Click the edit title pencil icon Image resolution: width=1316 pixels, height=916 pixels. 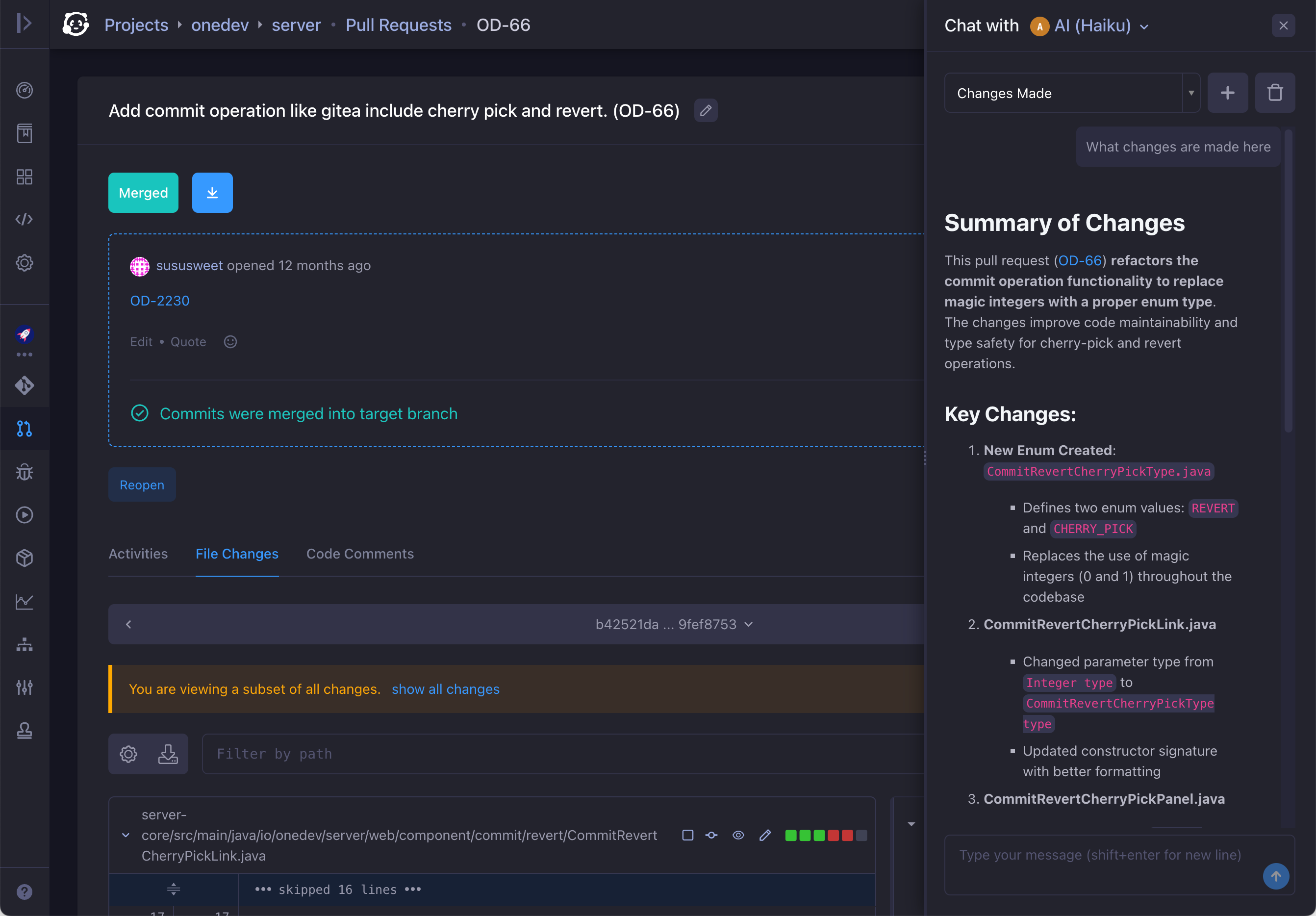tap(706, 110)
